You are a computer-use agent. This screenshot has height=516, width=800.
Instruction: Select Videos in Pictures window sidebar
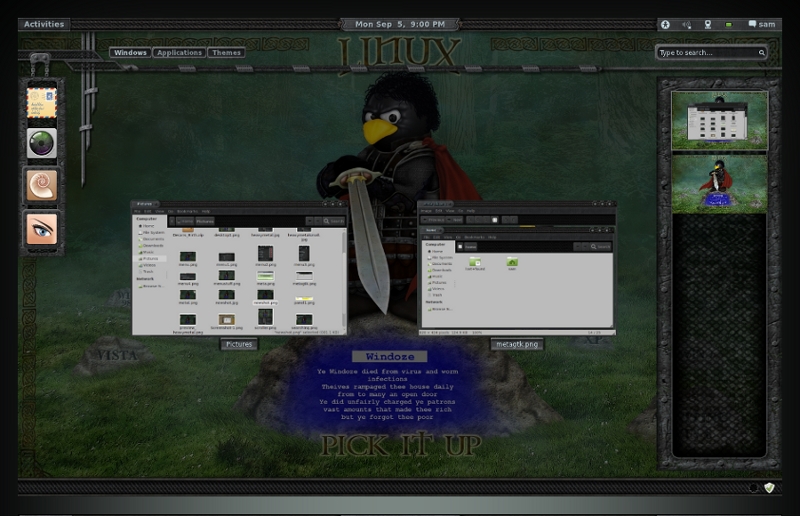(x=148, y=265)
